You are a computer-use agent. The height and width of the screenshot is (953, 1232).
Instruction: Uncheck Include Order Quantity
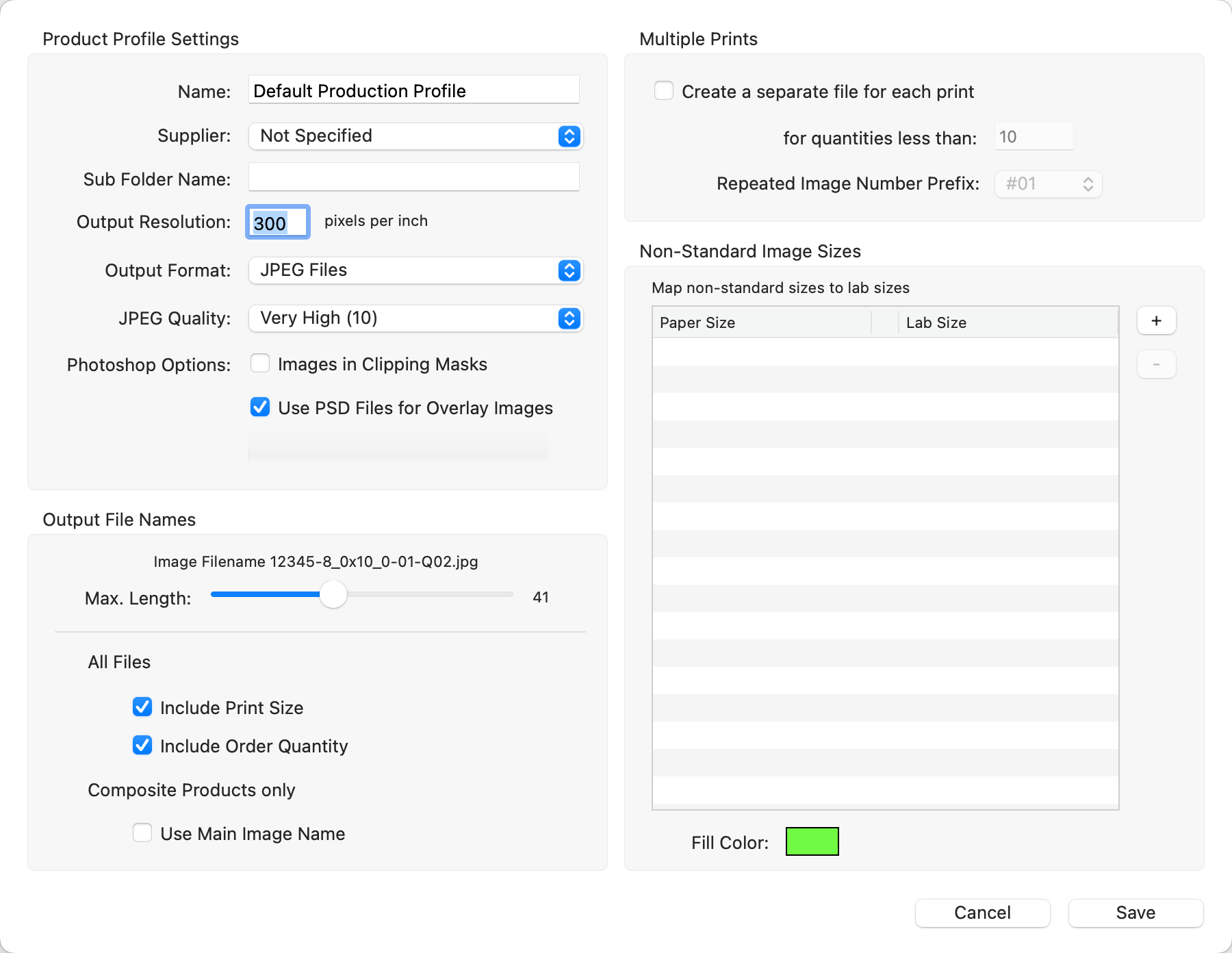coord(142,746)
